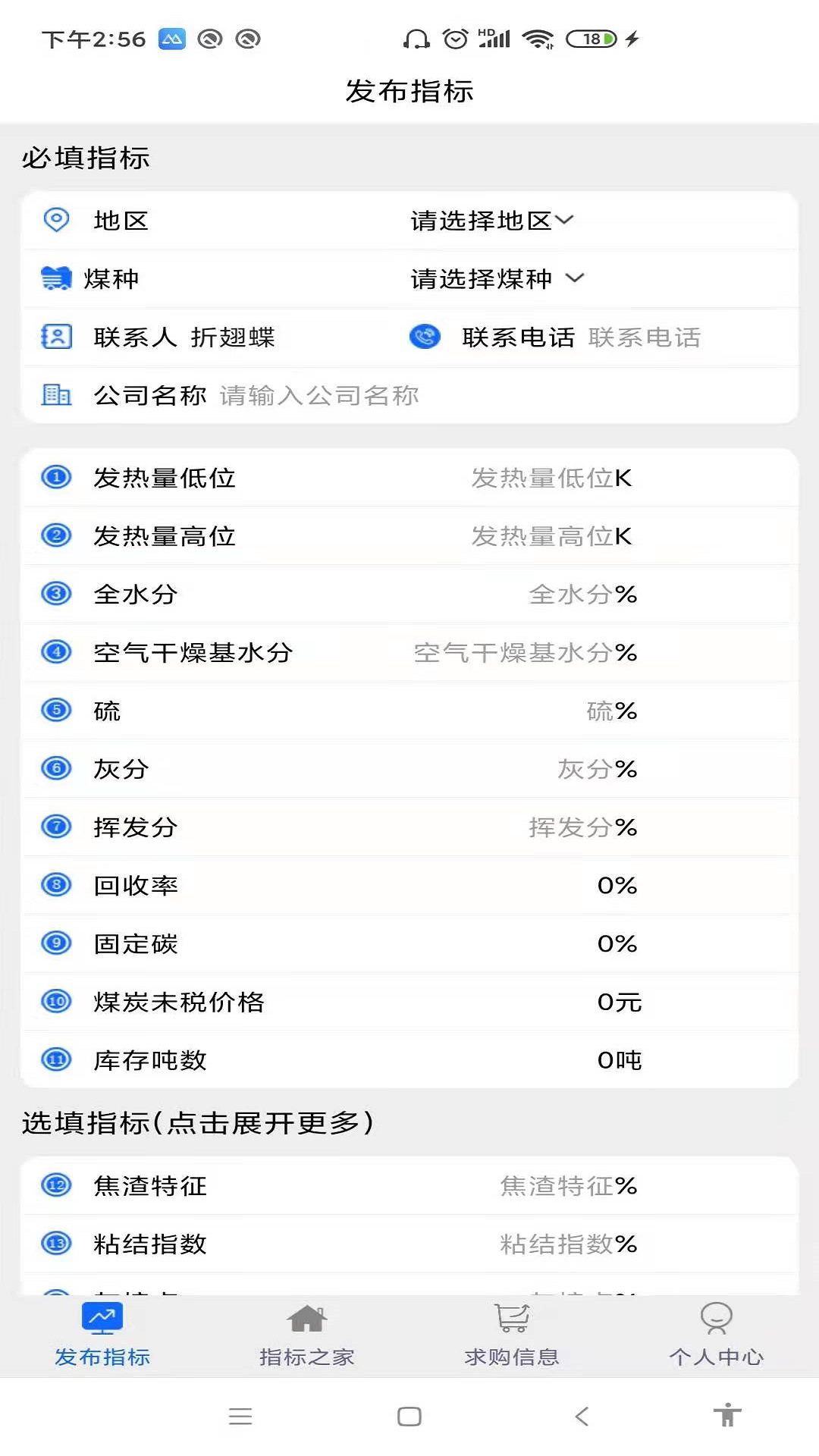Switch to the 指标之家 tab
This screenshot has height=1456, width=819.
[x=307, y=1335]
